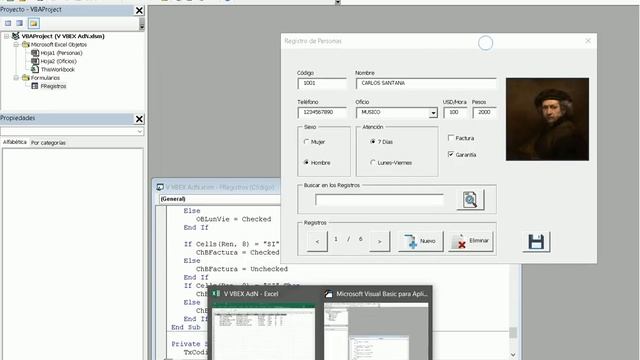Click the USD/Hora field showing 100
The width and height of the screenshot is (640, 360).
click(455, 112)
